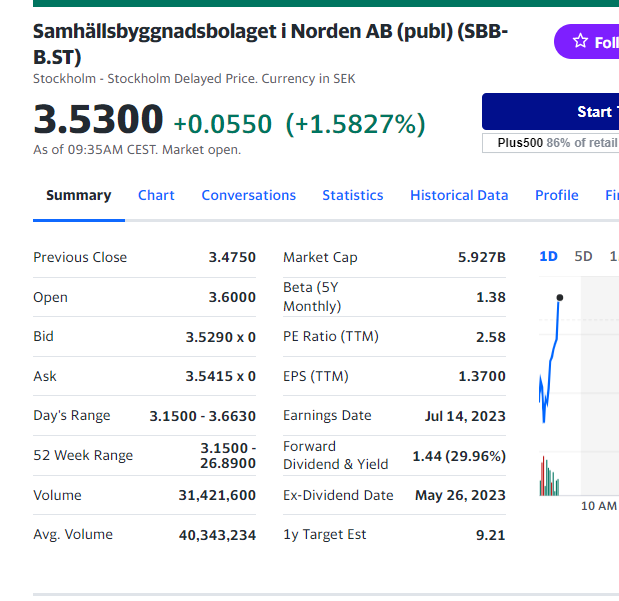
Task: Click the Earnings Date value Jul 14, 2023
Action: pos(465,416)
